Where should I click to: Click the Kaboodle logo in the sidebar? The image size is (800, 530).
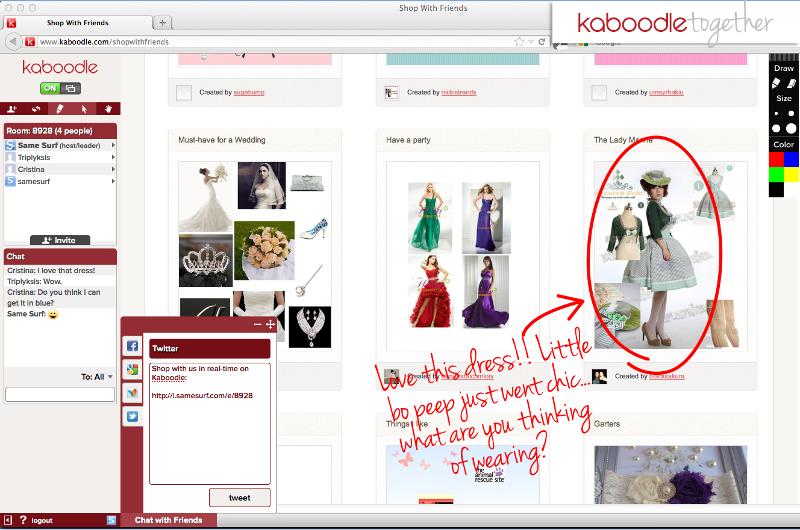[60, 67]
